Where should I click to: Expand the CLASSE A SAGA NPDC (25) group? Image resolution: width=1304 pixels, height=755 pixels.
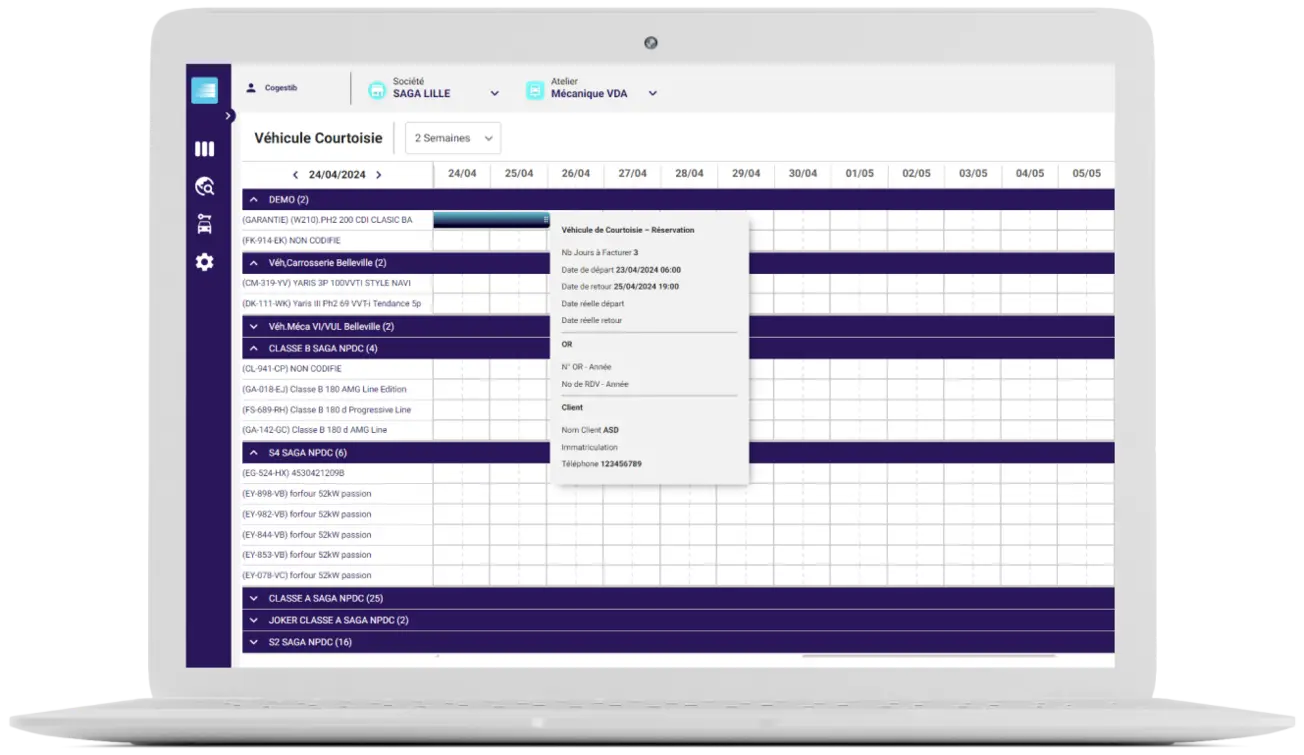[254, 598]
